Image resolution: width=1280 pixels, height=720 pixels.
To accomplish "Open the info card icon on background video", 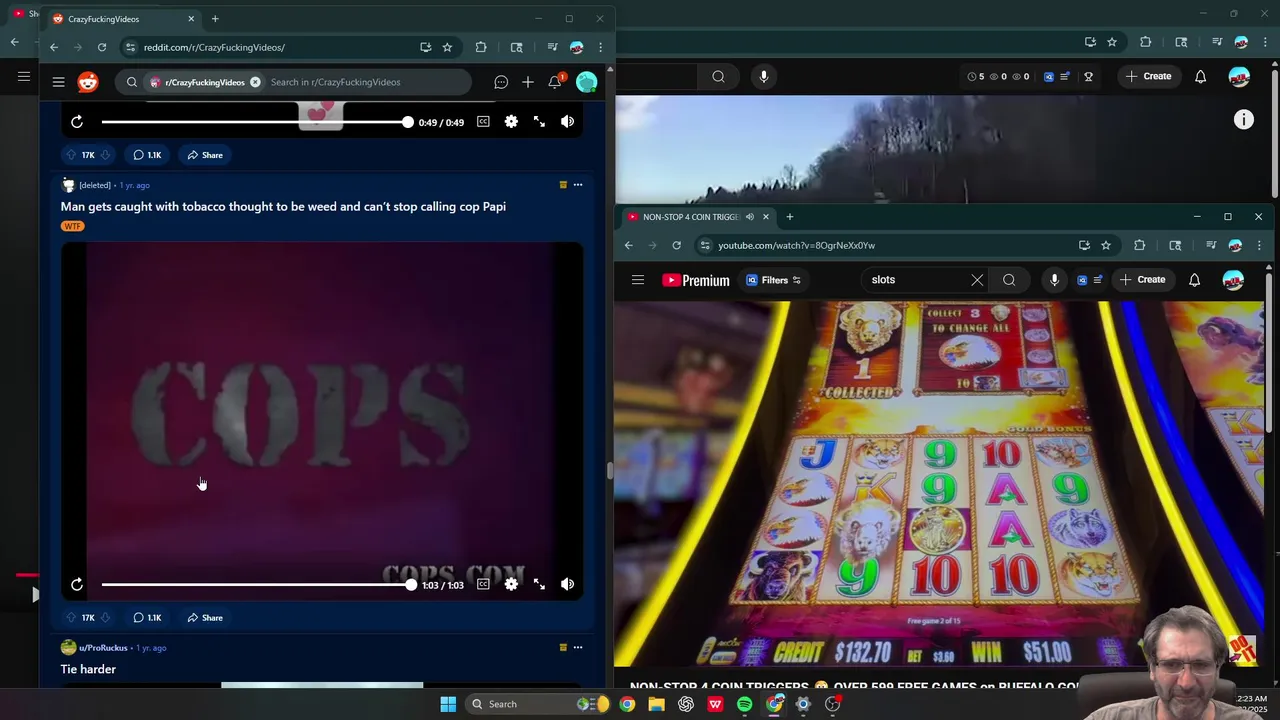I will 1243,120.
